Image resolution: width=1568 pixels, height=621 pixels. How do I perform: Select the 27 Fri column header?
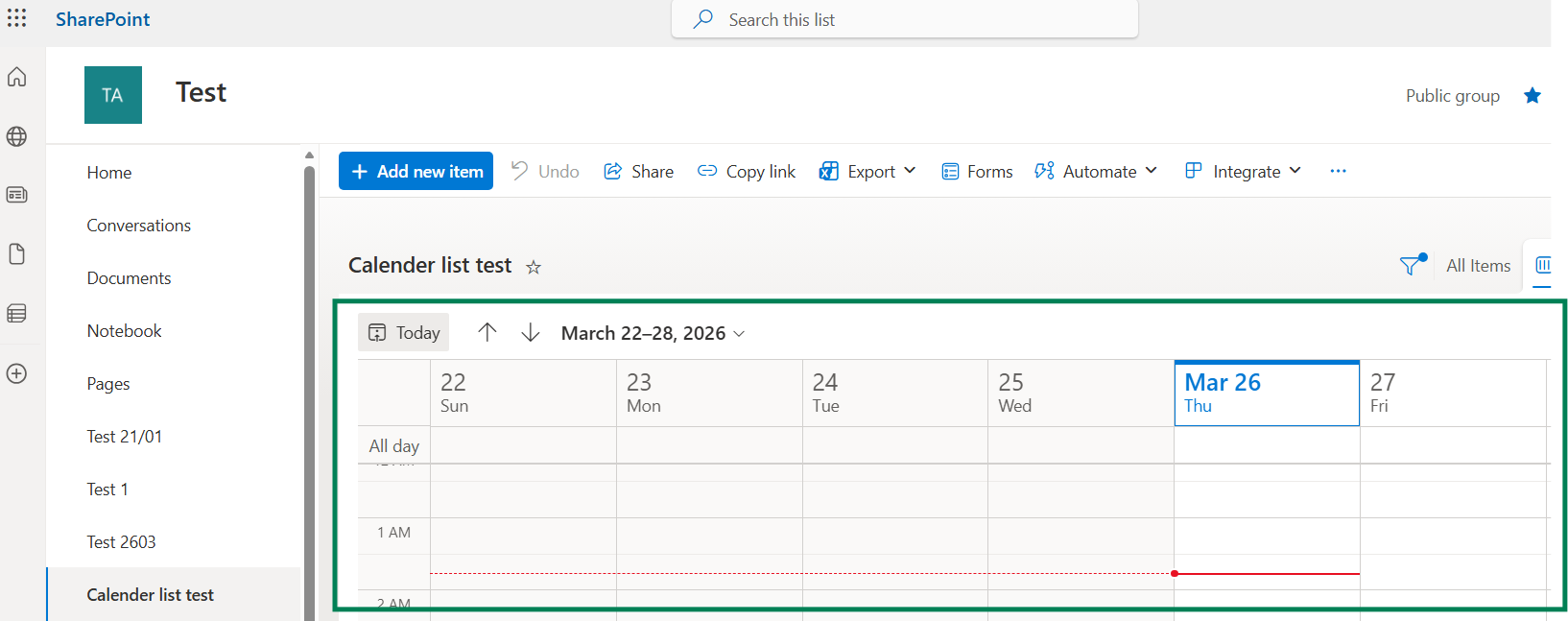(x=1453, y=393)
